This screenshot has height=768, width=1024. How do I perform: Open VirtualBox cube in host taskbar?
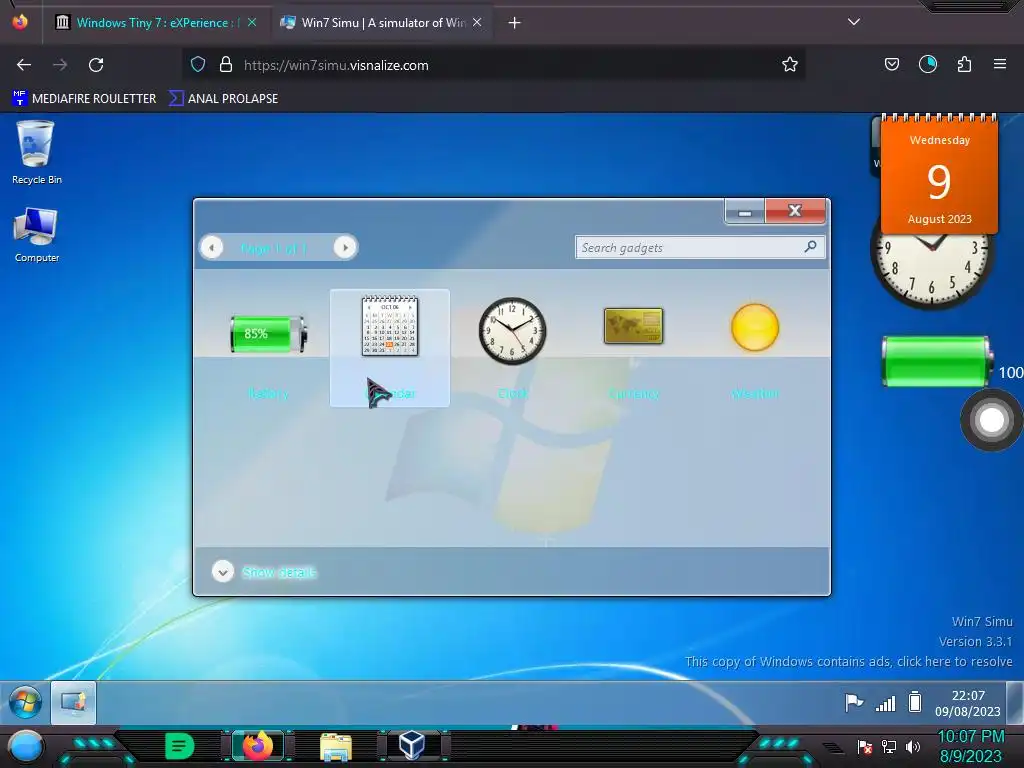[x=412, y=745]
